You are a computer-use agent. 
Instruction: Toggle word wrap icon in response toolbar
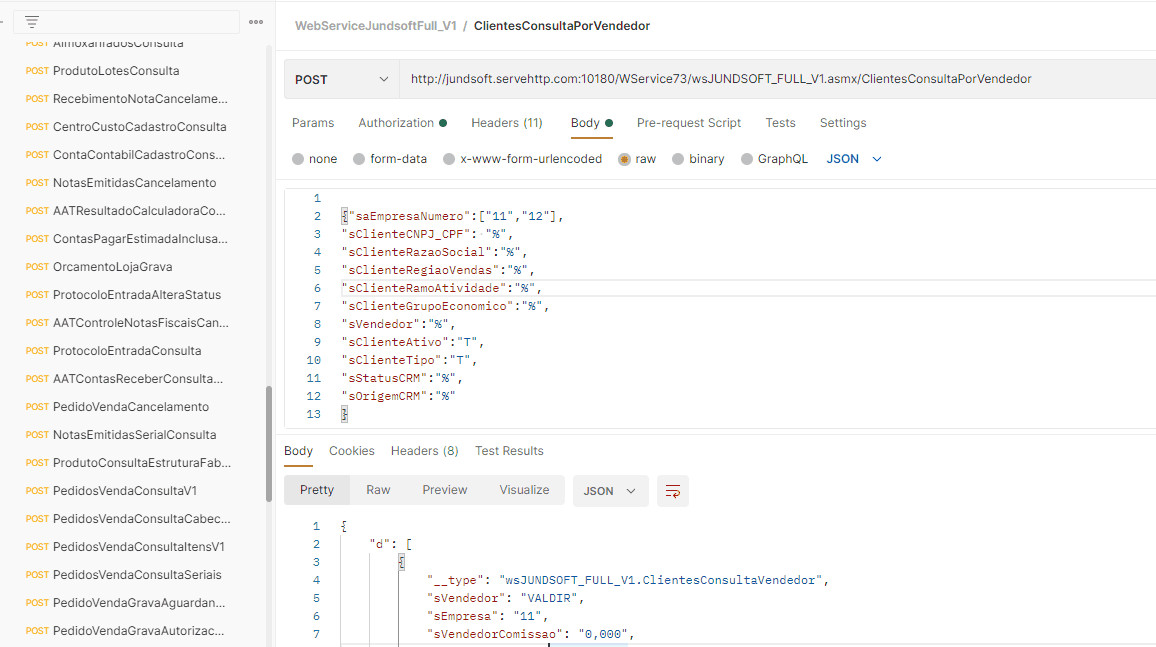tap(673, 491)
